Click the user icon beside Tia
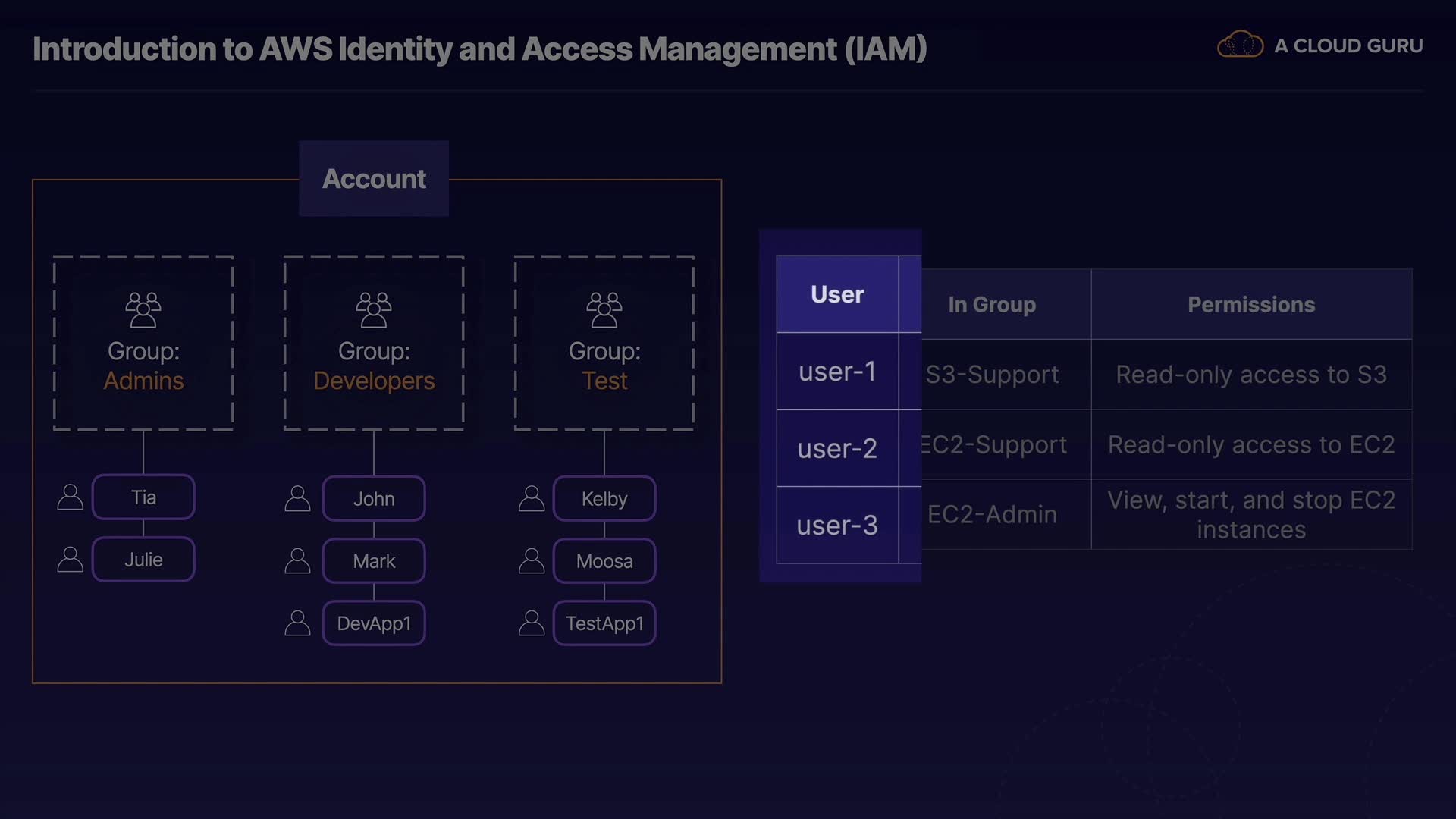Viewport: 1456px width, 819px height. click(71, 497)
